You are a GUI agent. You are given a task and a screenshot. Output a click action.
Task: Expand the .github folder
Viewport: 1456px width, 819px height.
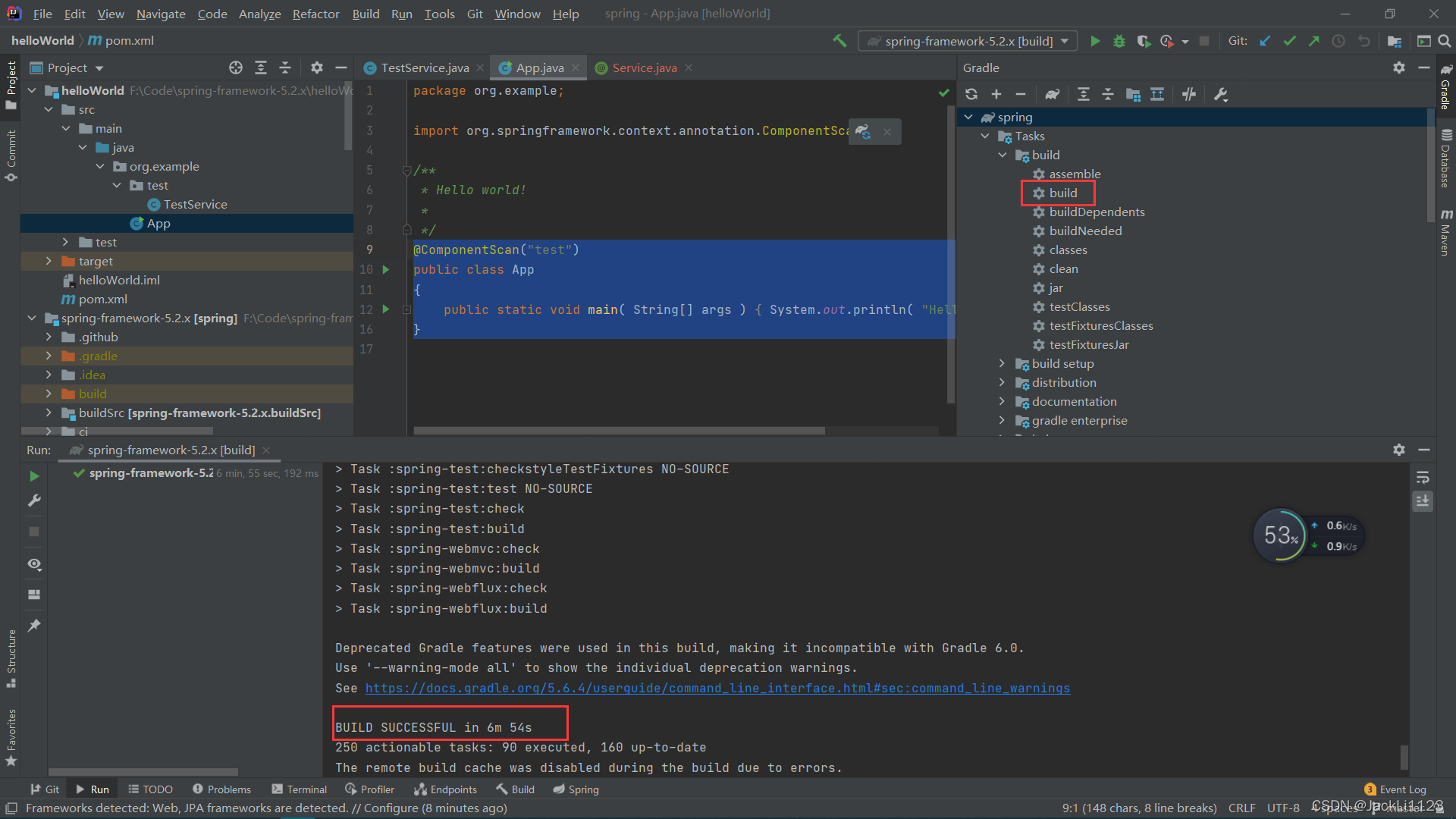point(49,337)
